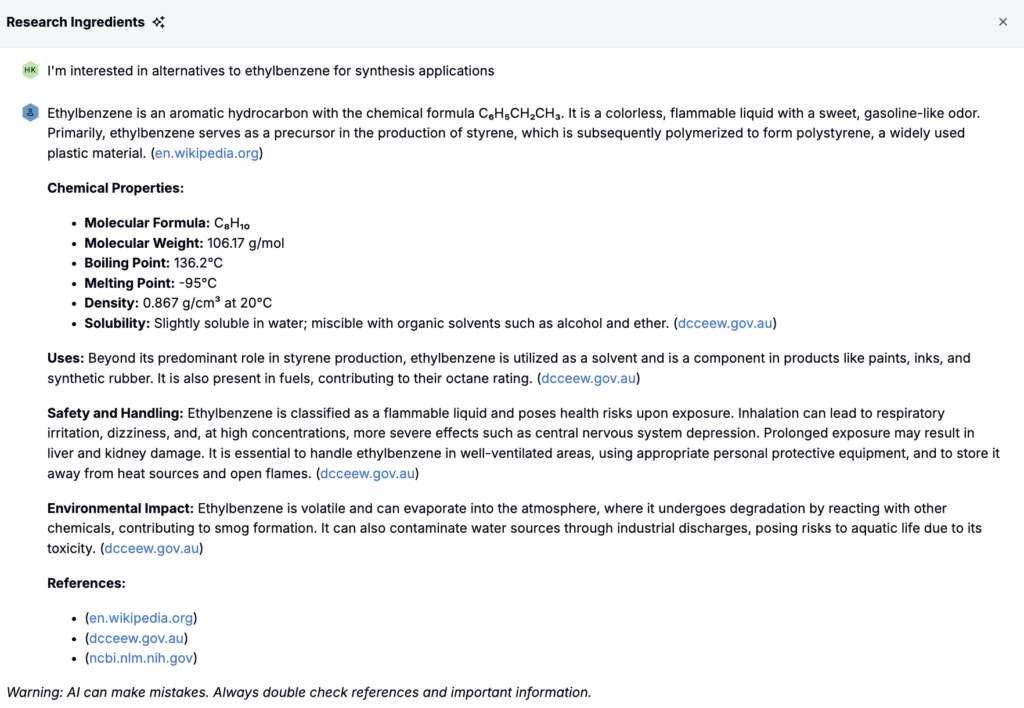1024x708 pixels.
Task: Click the user message about ethylbenzene alternatives
Action: (x=270, y=71)
